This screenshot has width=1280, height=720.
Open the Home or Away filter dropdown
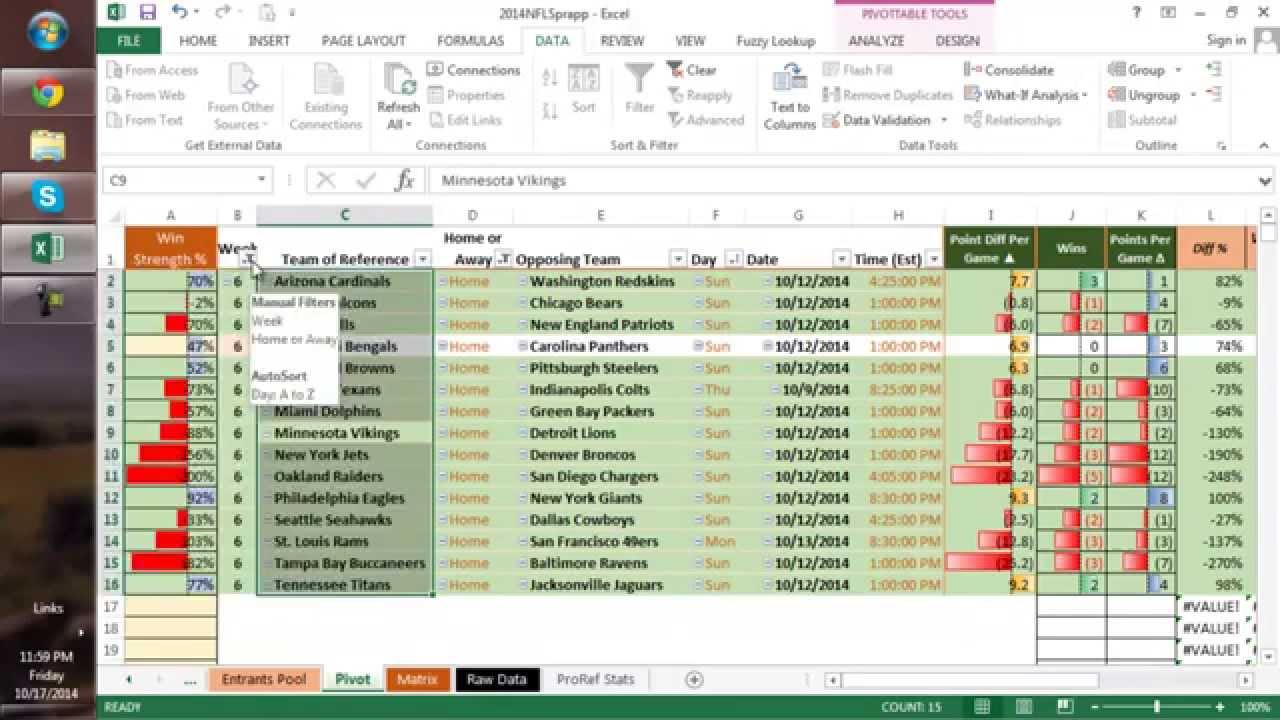[x=504, y=260]
